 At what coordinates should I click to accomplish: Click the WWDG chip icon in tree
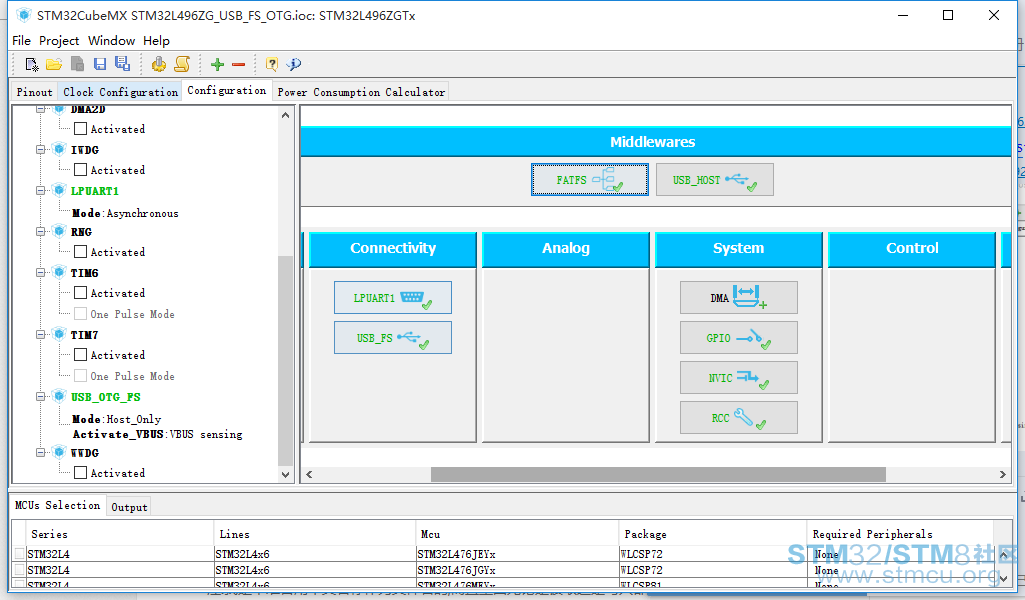click(59, 452)
